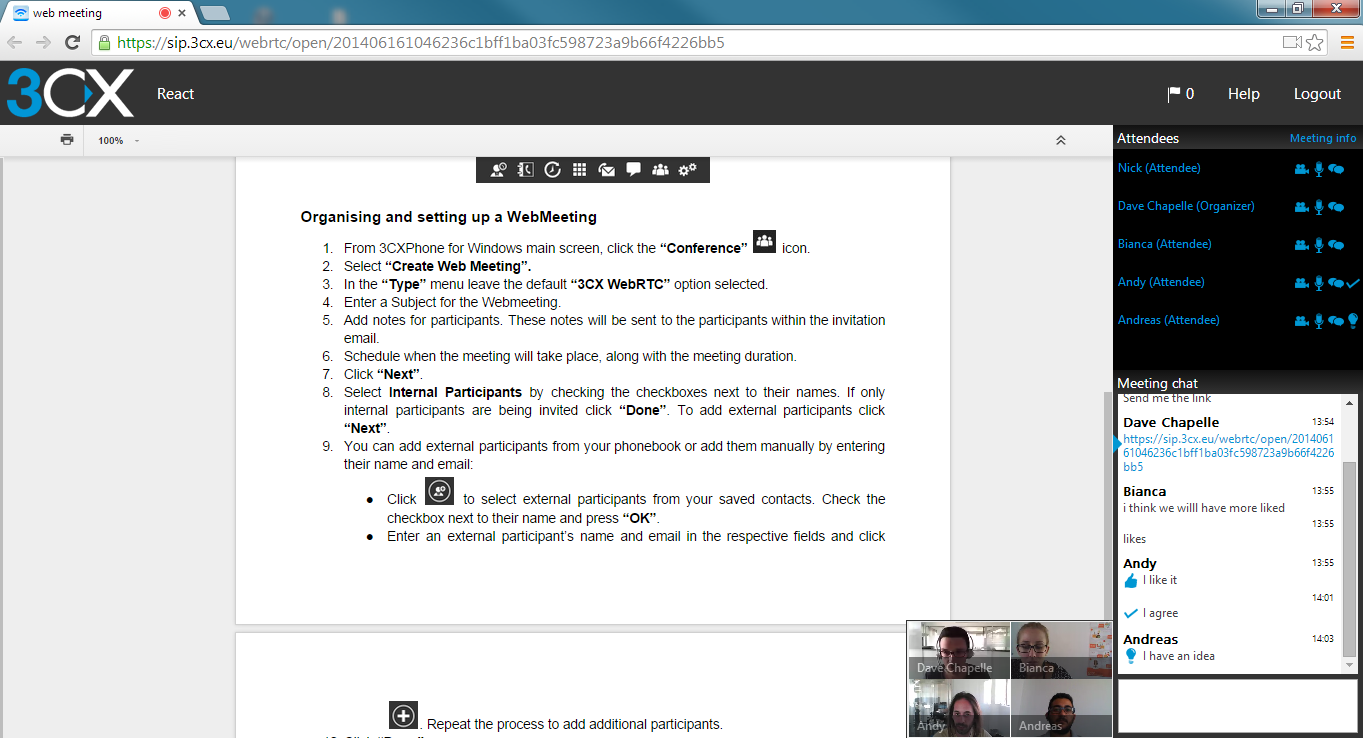Click heading 'Organising and setting up a WebMeeting'

coord(449,217)
